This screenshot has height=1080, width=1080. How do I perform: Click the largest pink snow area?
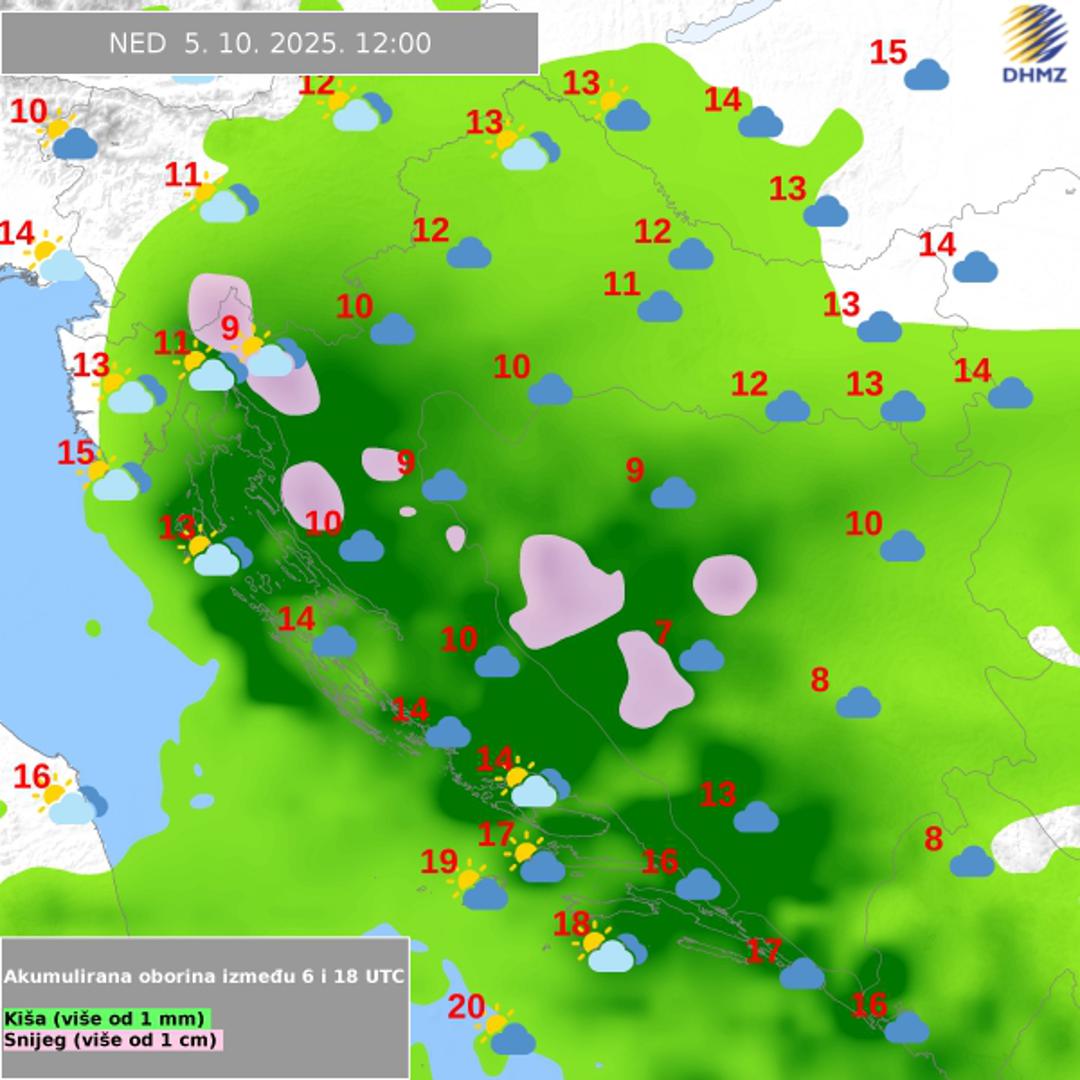pos(564,590)
